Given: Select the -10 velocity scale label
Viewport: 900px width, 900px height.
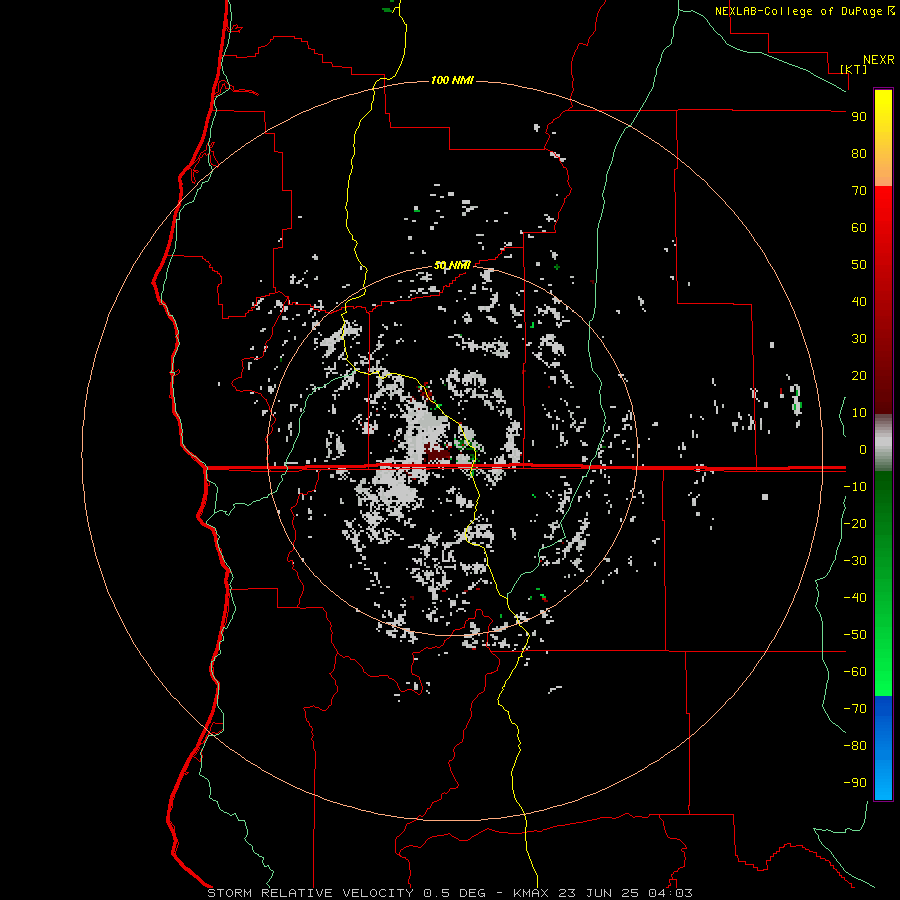Looking at the screenshot, I should [855, 487].
